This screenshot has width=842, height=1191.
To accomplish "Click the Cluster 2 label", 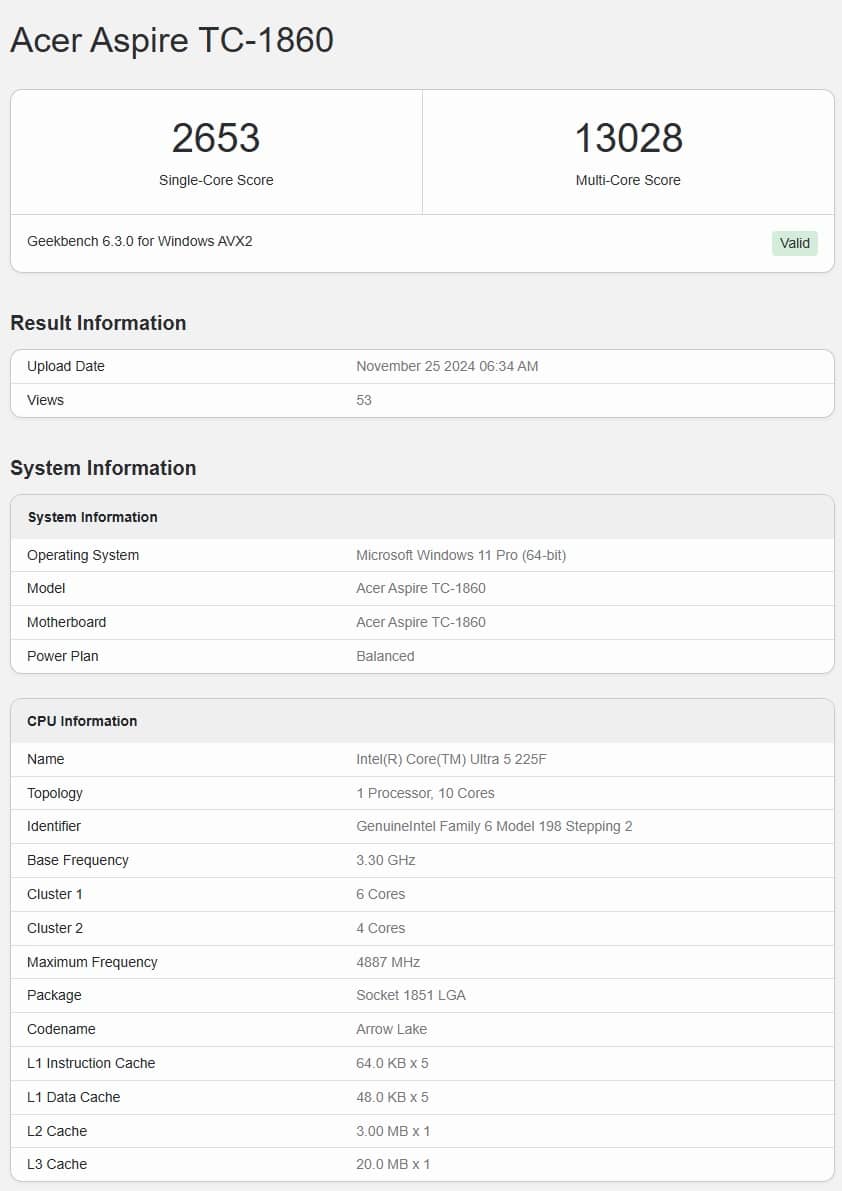I will pyautogui.click(x=55, y=928).
